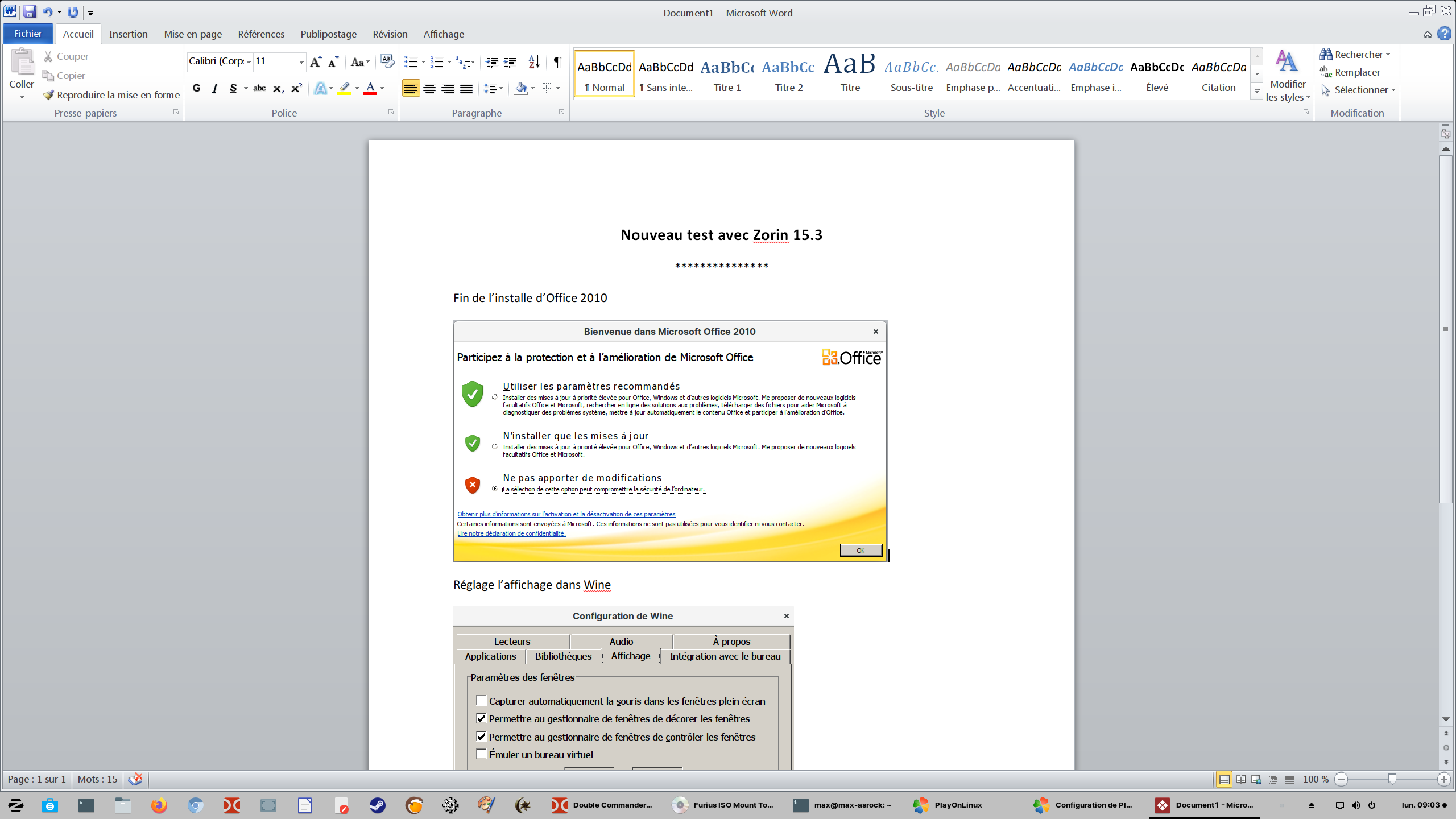Click the Grow Font icon

[x=316, y=61]
